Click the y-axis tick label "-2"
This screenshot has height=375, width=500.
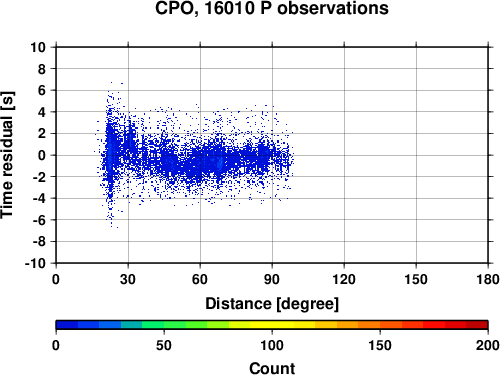click(39, 177)
